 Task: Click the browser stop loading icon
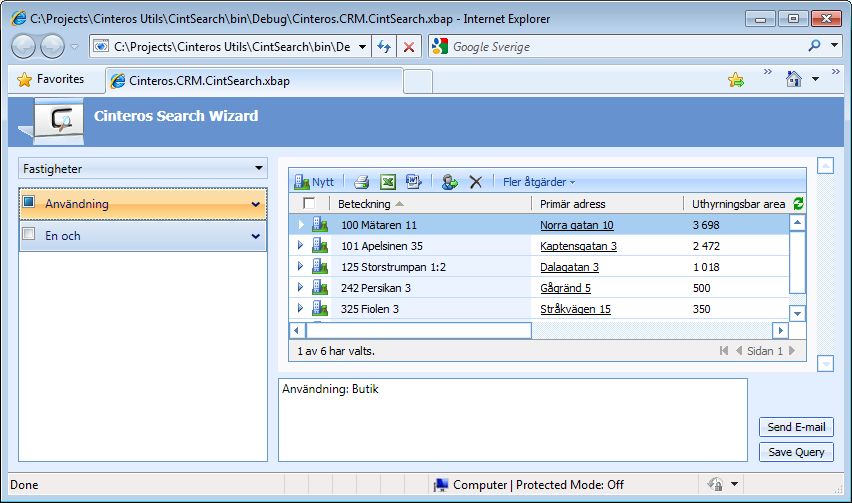pyautogui.click(x=409, y=47)
